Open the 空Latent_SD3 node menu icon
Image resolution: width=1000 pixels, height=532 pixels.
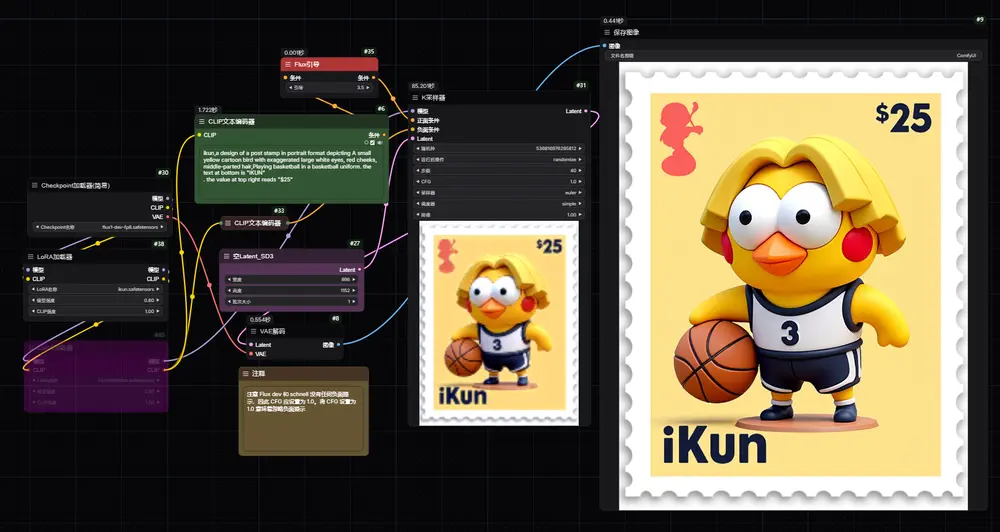point(226,256)
